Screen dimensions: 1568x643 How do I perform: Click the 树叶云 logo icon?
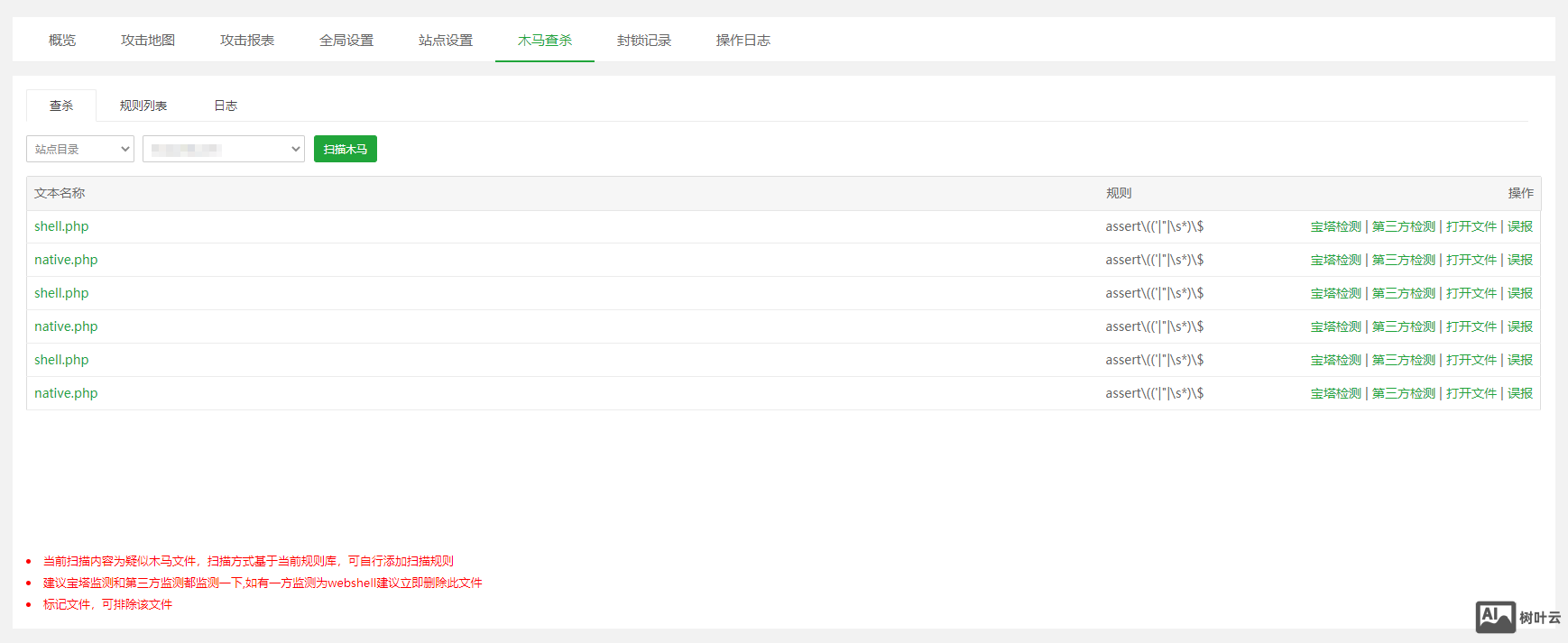pyautogui.click(x=1495, y=617)
